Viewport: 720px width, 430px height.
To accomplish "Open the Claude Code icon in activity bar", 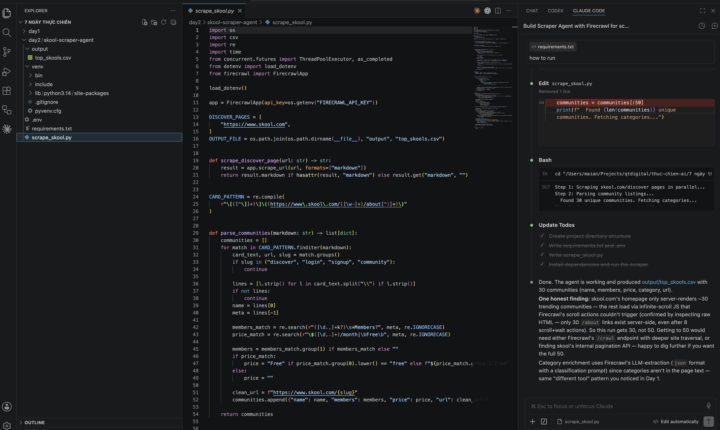I will [x=7, y=129].
